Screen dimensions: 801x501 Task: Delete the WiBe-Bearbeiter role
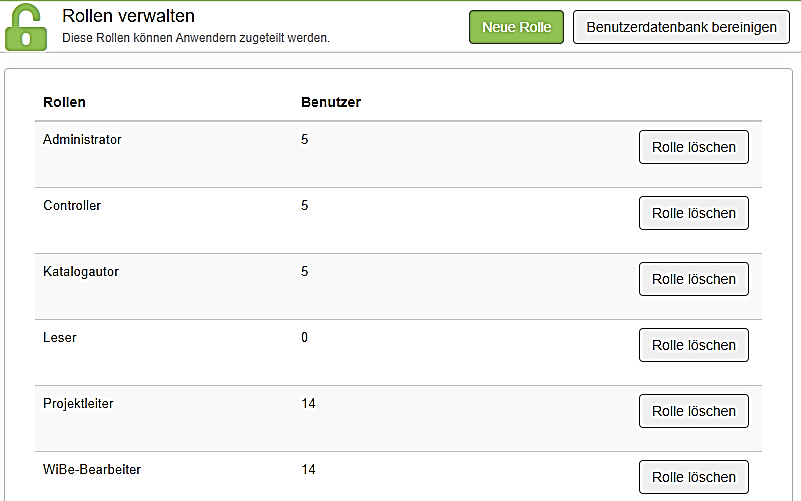[693, 477]
